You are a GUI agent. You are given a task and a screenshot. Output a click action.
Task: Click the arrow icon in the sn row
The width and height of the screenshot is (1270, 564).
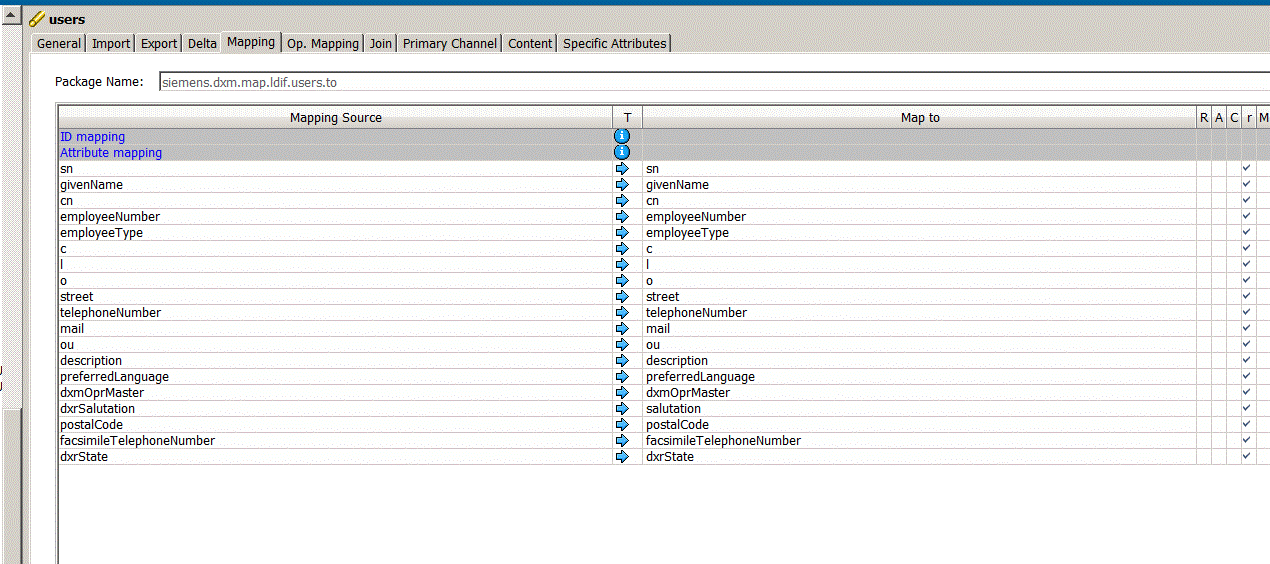click(622, 169)
